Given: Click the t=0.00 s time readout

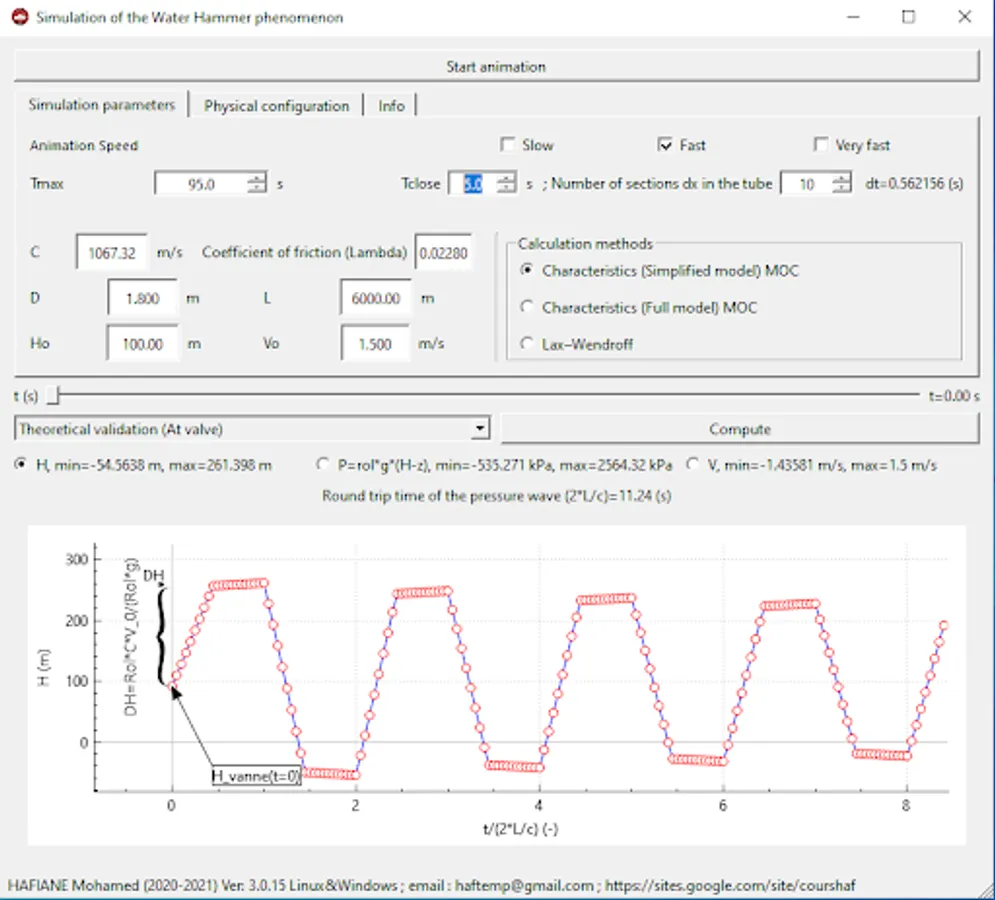Looking at the screenshot, I should pos(954,396).
